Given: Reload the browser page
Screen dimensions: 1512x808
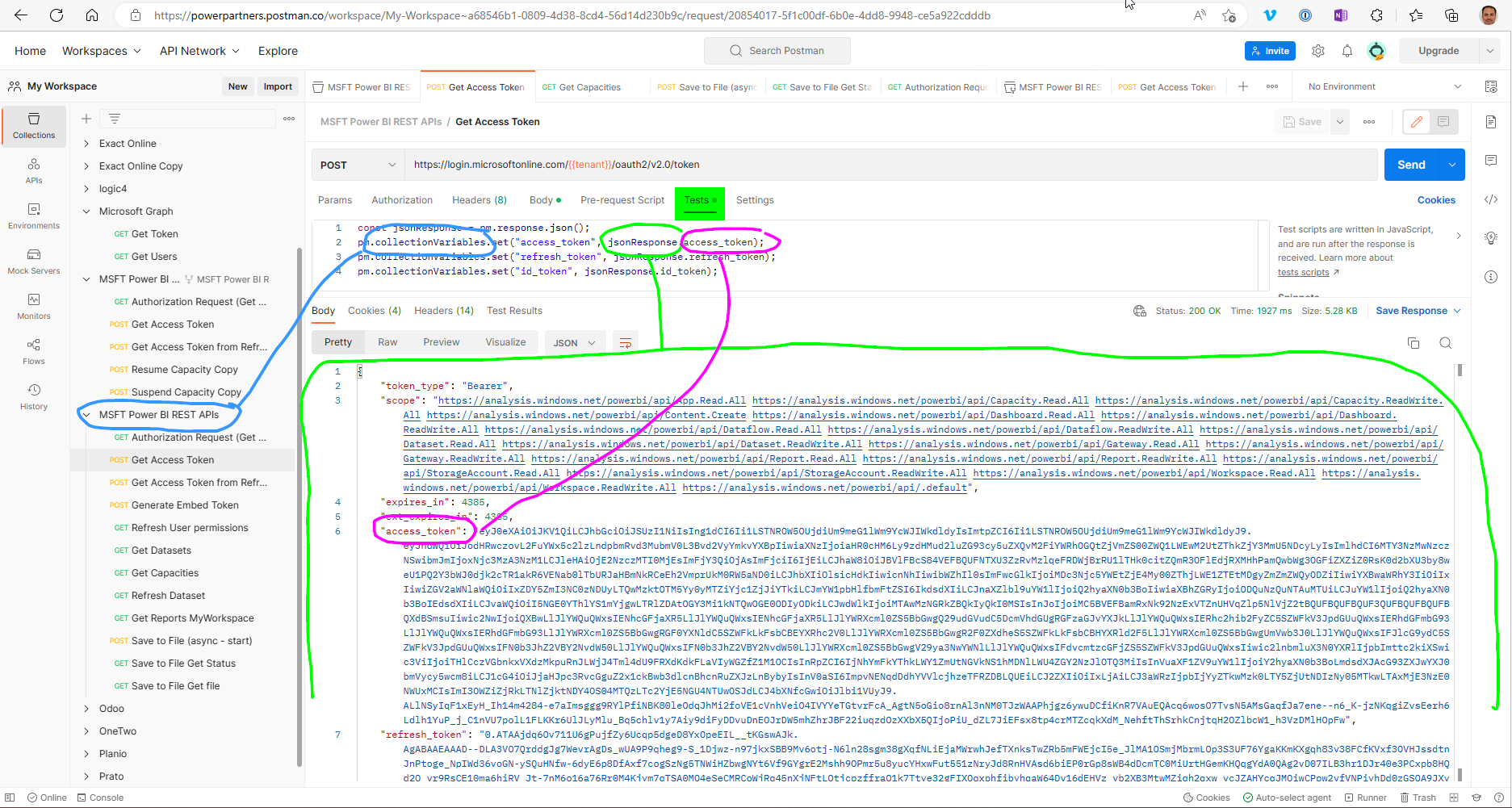Looking at the screenshot, I should [x=57, y=15].
